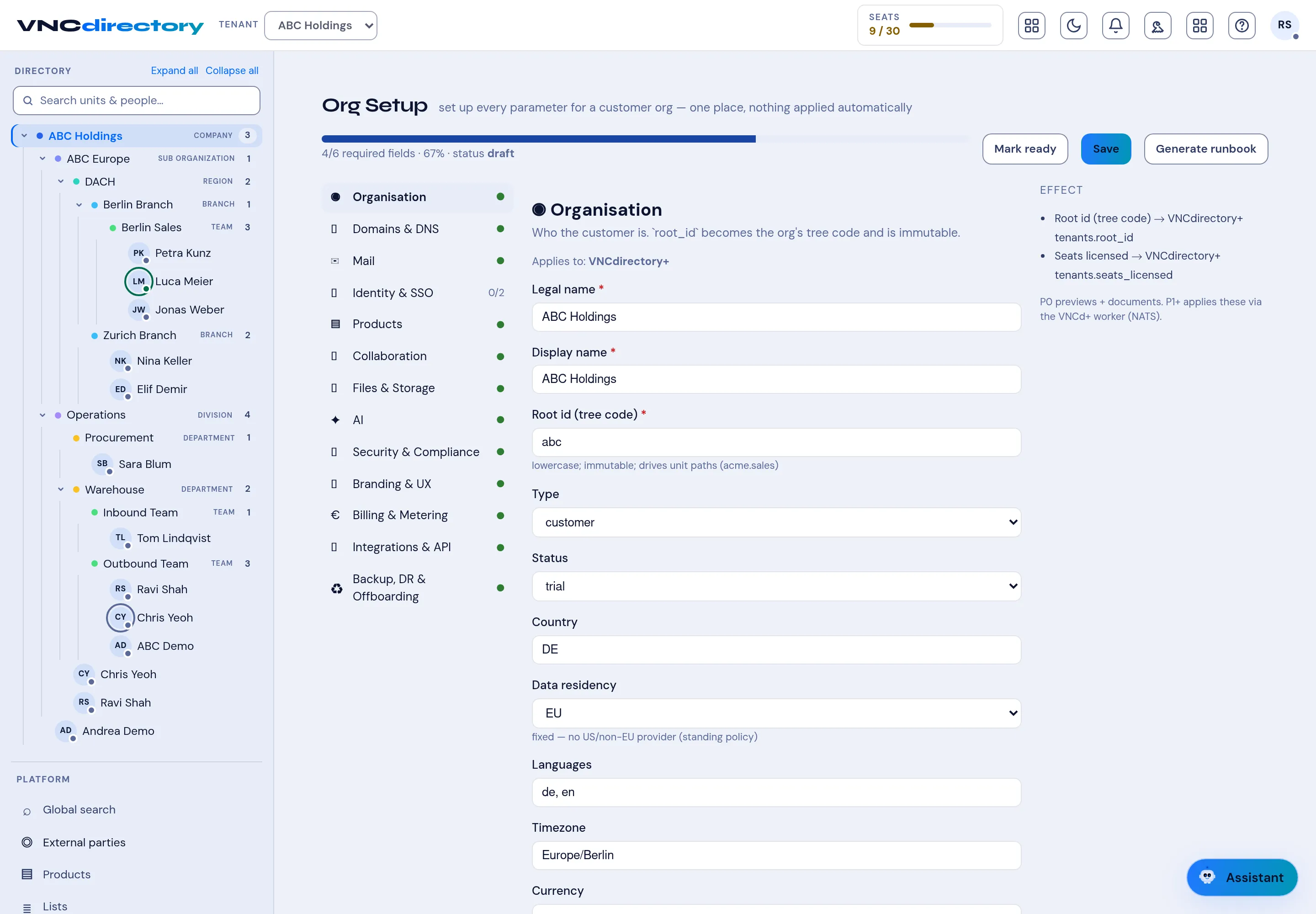
Task: Collapse the Berlin Branch chevron
Action: tap(79, 204)
